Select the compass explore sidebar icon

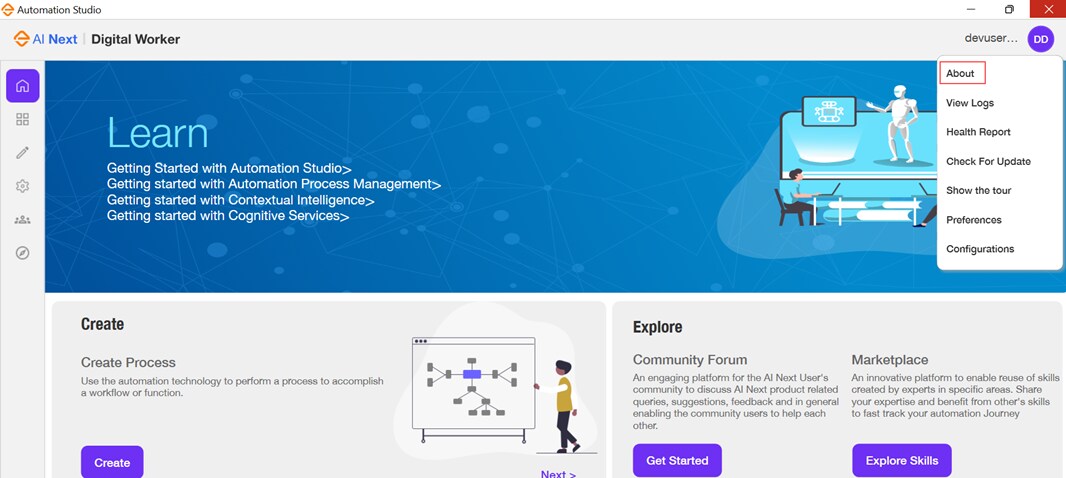point(22,253)
